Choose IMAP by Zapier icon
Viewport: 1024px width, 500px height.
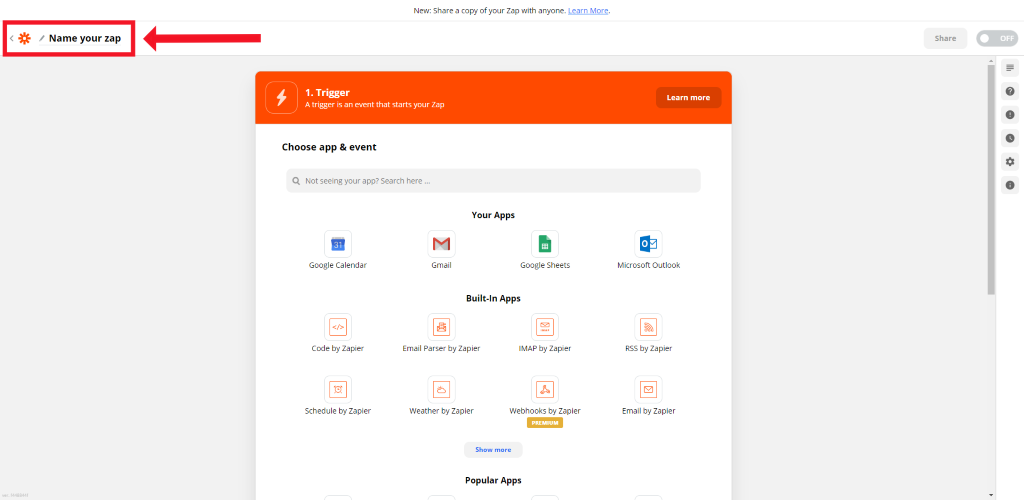545,327
